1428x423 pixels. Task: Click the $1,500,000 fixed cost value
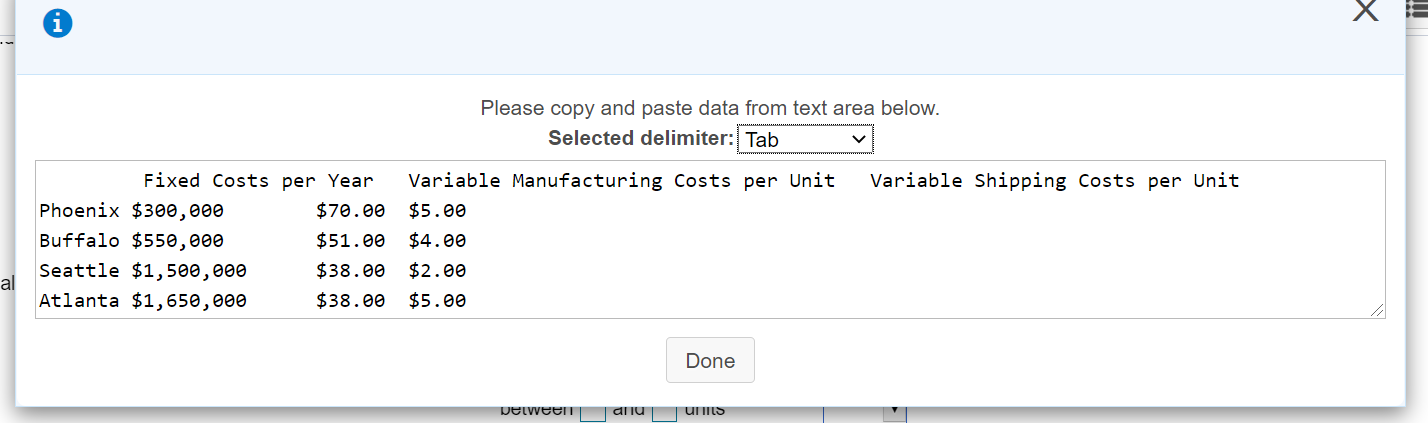(x=189, y=271)
